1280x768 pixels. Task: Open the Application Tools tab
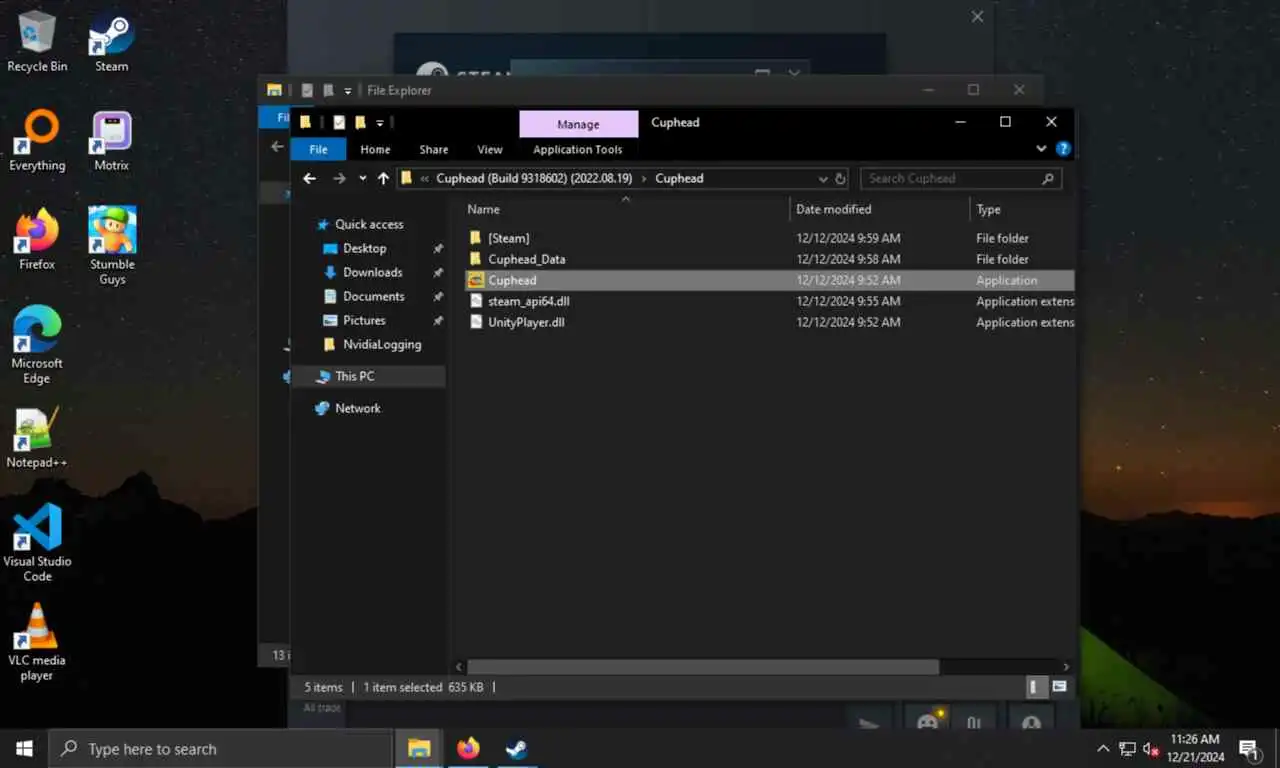(x=578, y=149)
